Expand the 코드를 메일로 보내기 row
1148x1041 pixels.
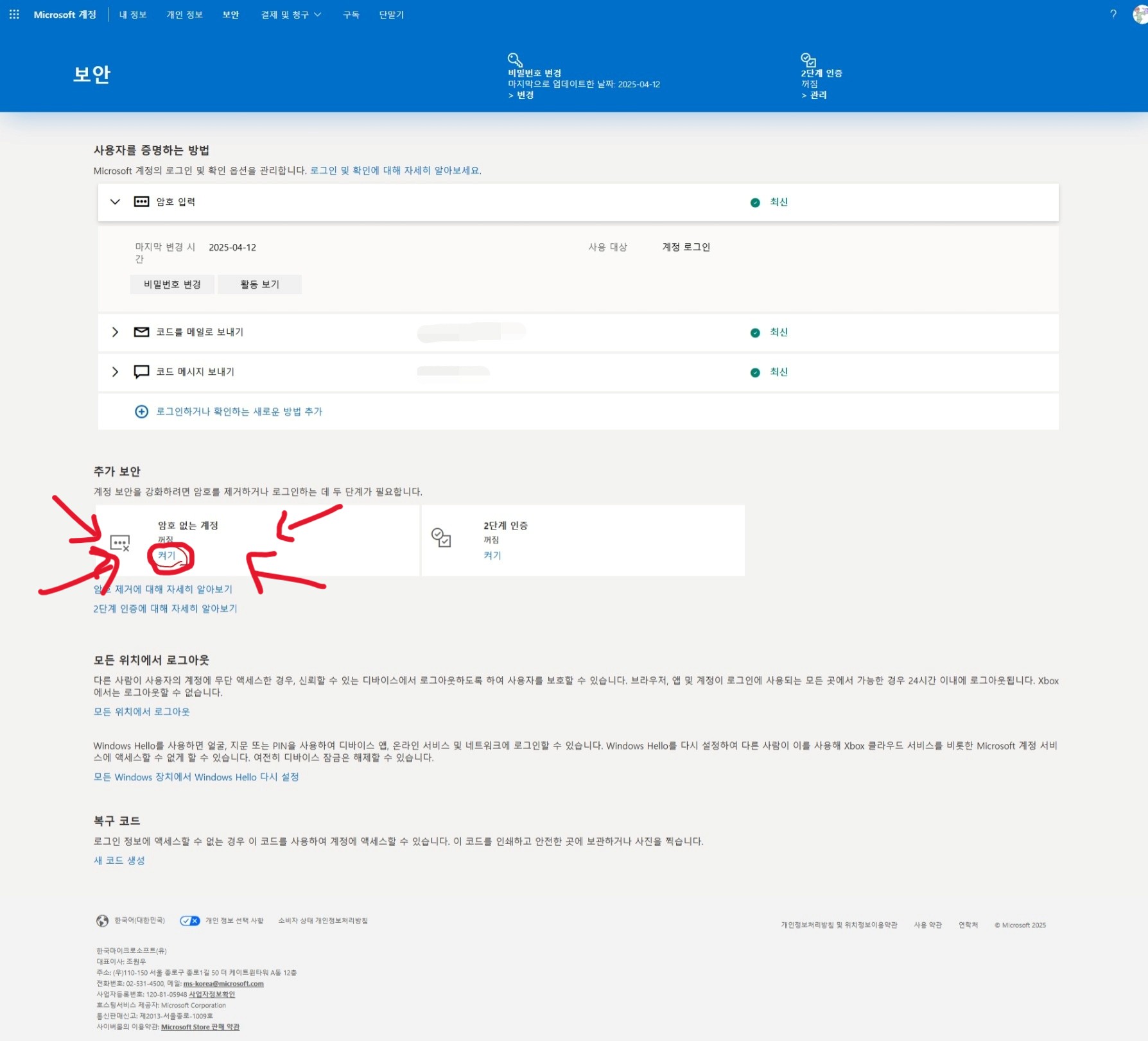pos(115,332)
